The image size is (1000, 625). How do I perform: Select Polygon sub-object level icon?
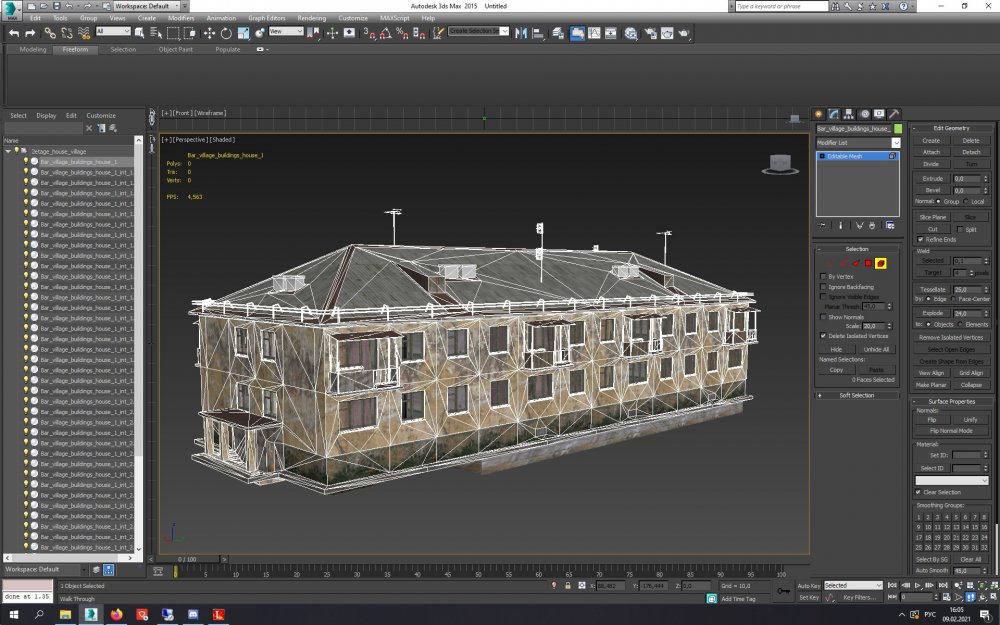click(868, 263)
